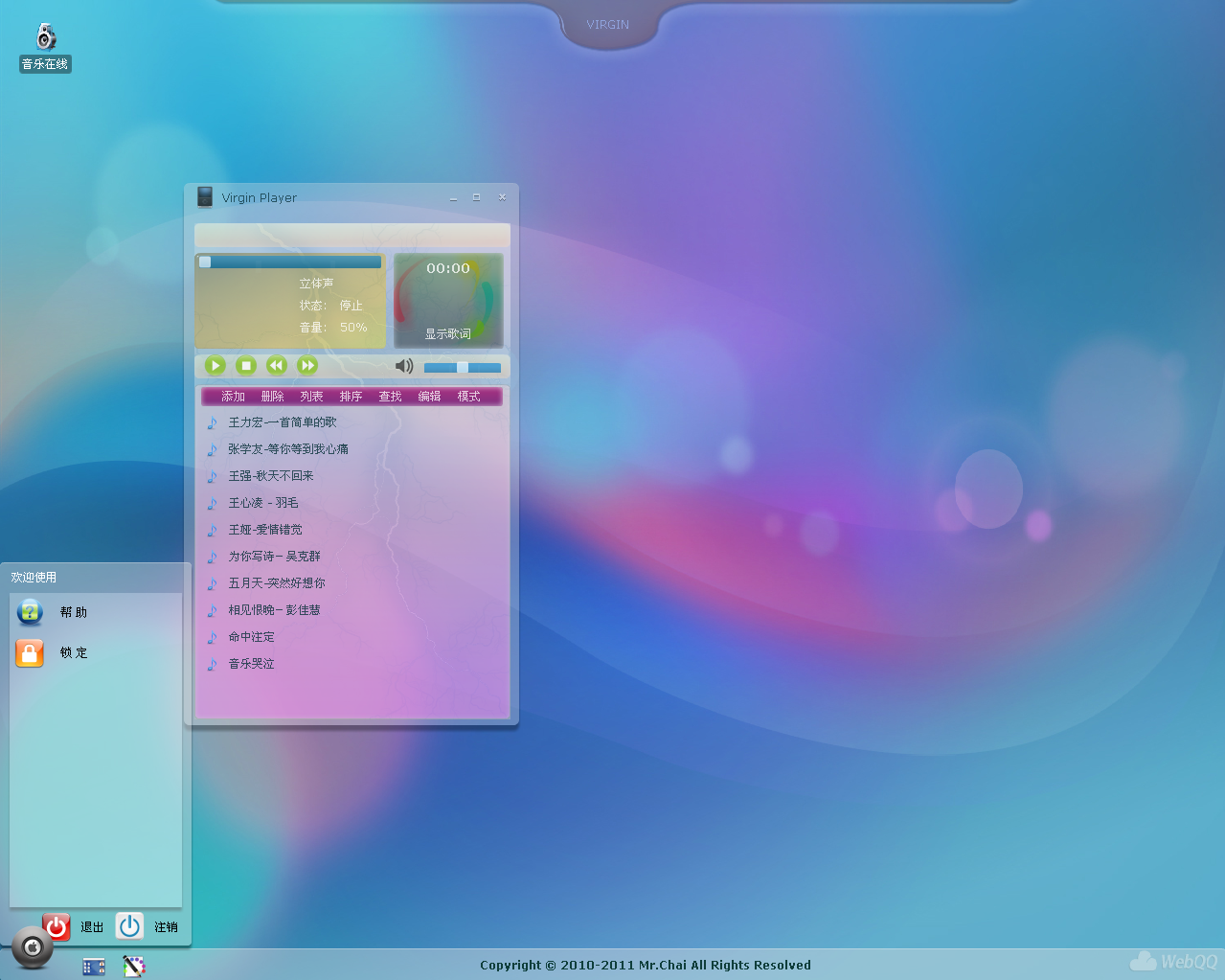The width and height of the screenshot is (1225, 980).
Task: Select song 王力宏-一首简单的歌
Action: [x=283, y=422]
